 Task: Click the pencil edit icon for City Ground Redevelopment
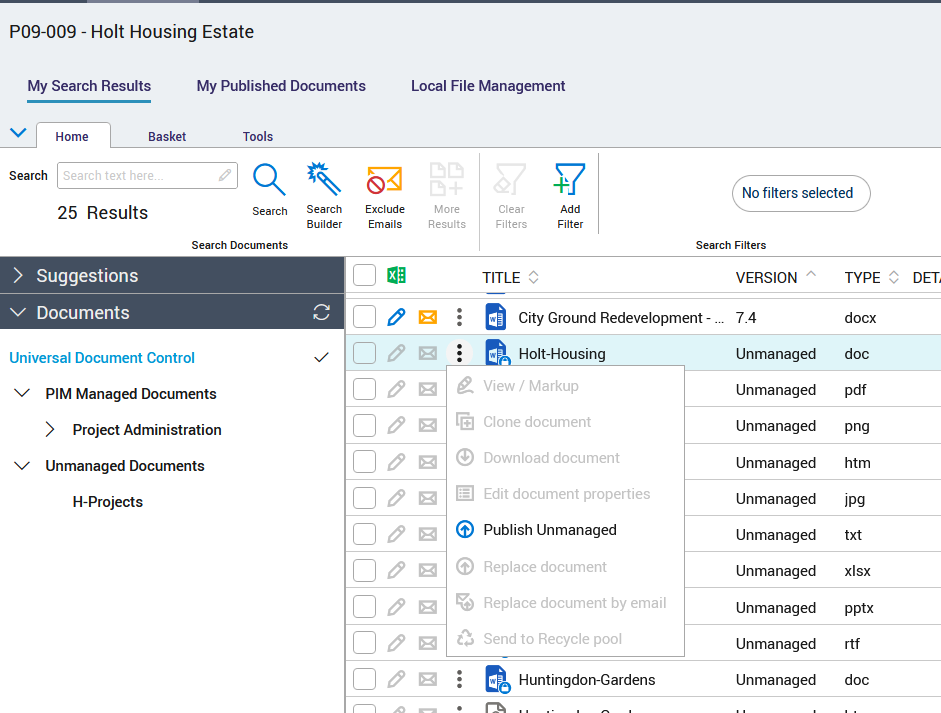click(396, 317)
